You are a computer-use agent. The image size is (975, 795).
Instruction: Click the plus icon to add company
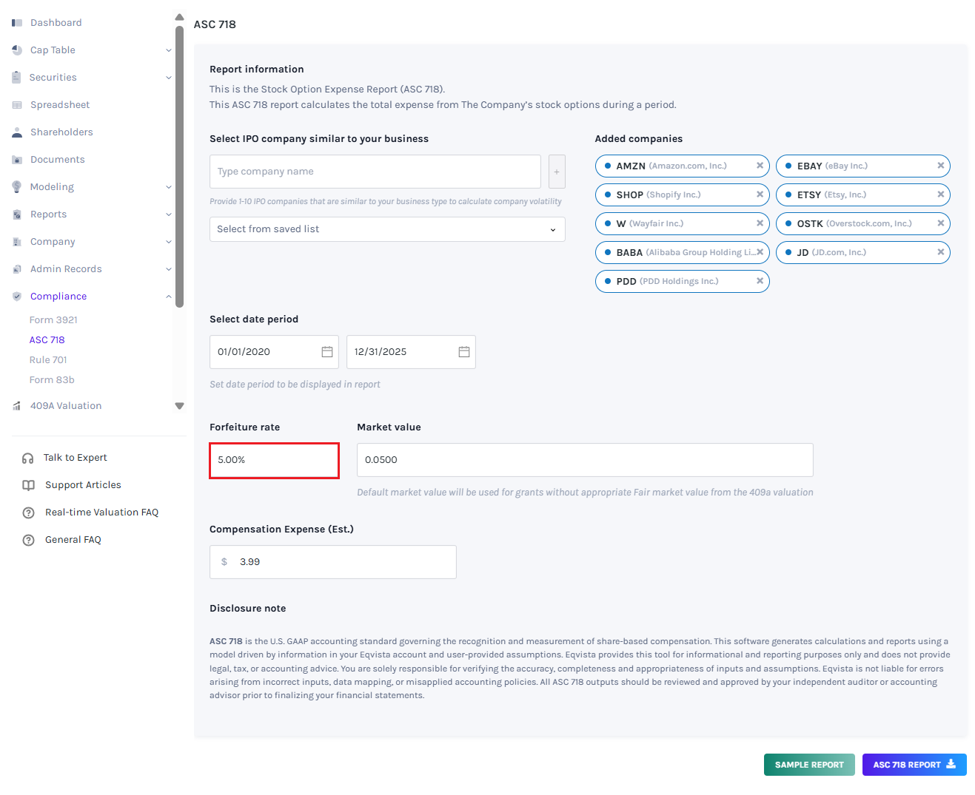click(x=557, y=172)
